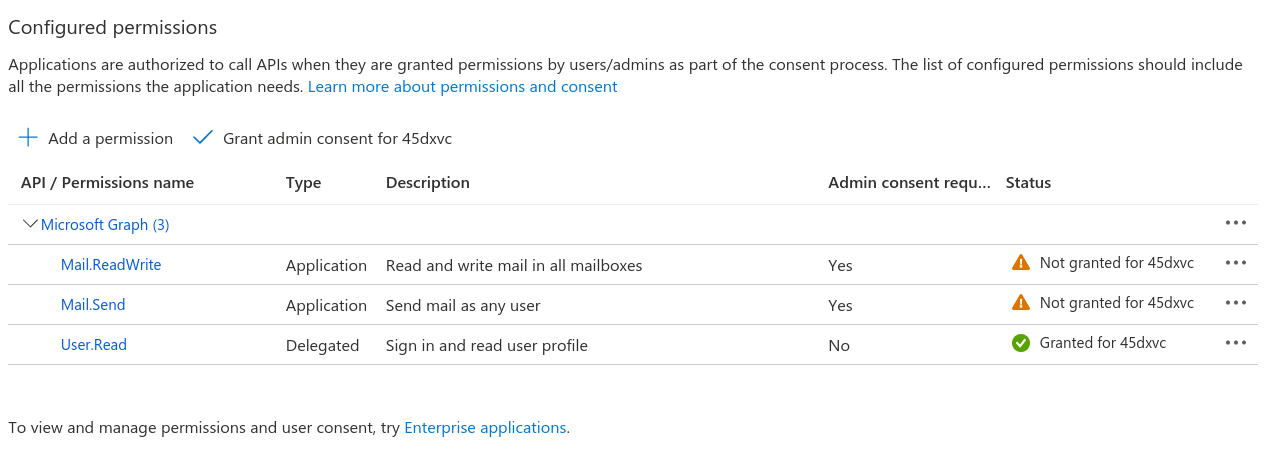Open the User.Read permission
Screen dimensions: 1278x473
[x=94, y=345]
